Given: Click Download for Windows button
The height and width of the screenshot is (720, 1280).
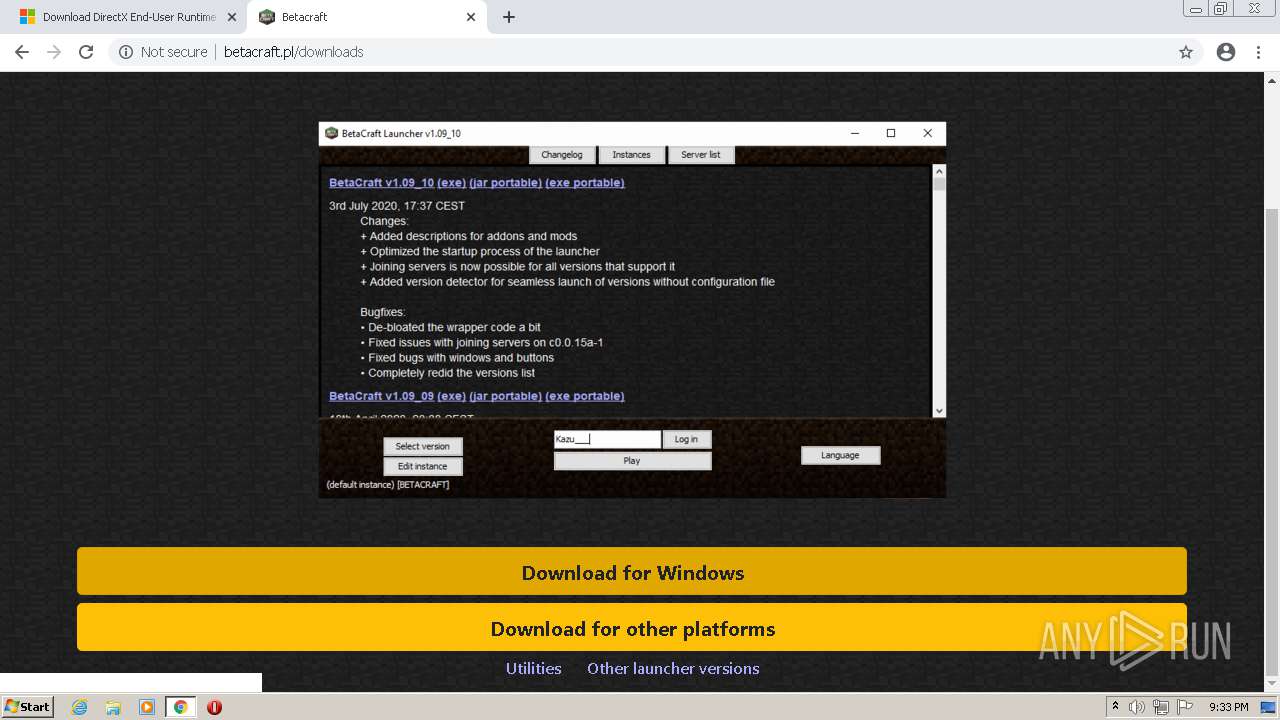Looking at the screenshot, I should (x=632, y=572).
